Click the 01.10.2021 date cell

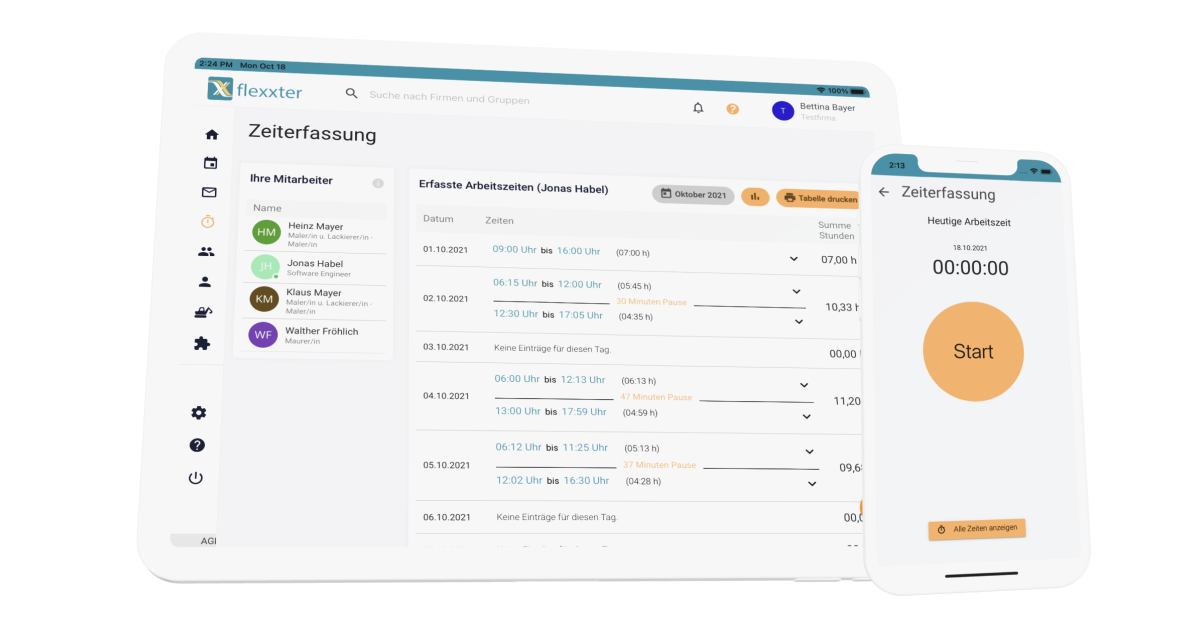(x=446, y=250)
